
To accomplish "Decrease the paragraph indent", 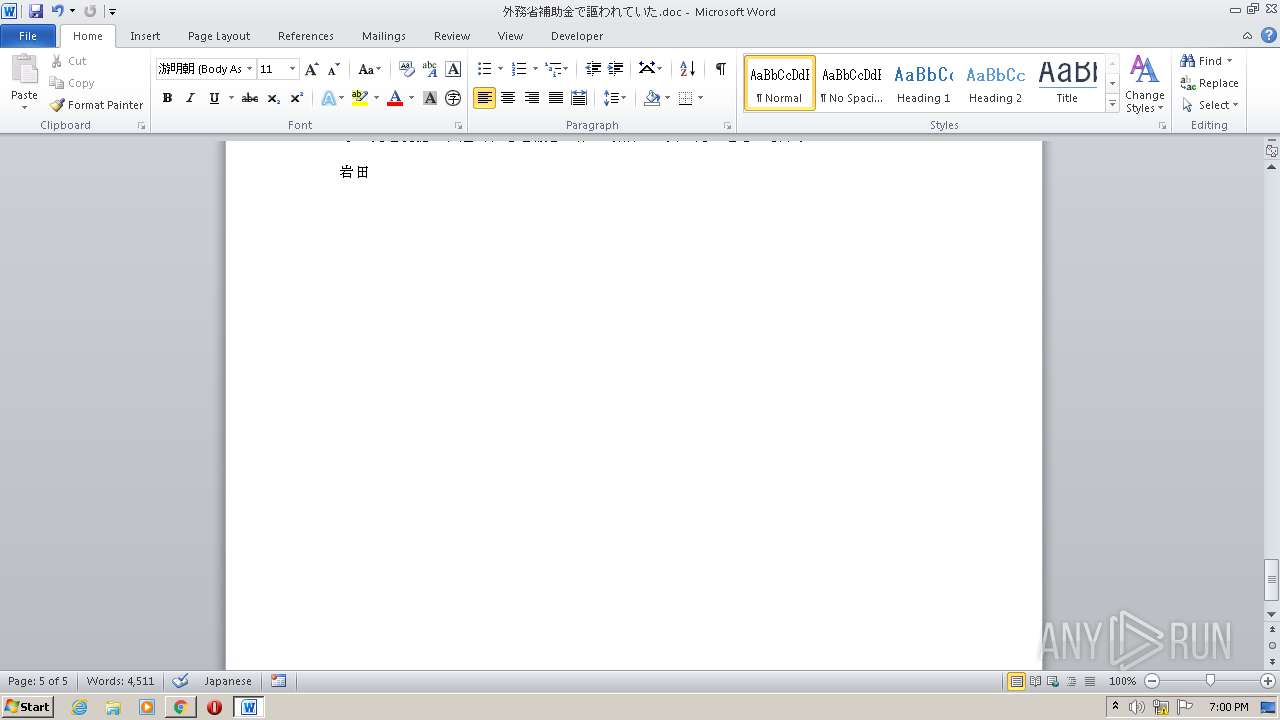I will pos(593,69).
